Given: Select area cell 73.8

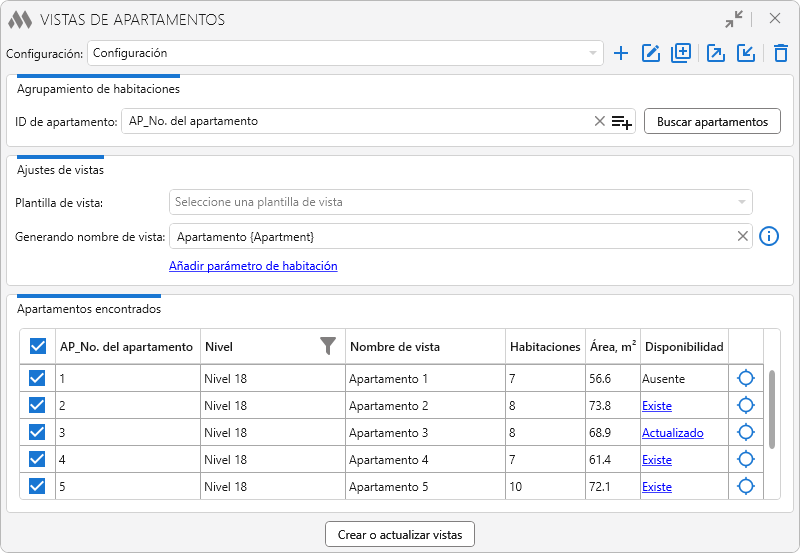Looking at the screenshot, I should click(613, 406).
